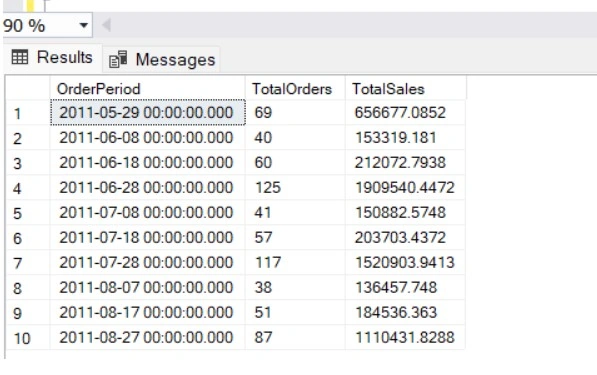This screenshot has height=375, width=597.
Task: Click the scroll-left arrow beside zoom box
Action: pyautogui.click(x=107, y=26)
